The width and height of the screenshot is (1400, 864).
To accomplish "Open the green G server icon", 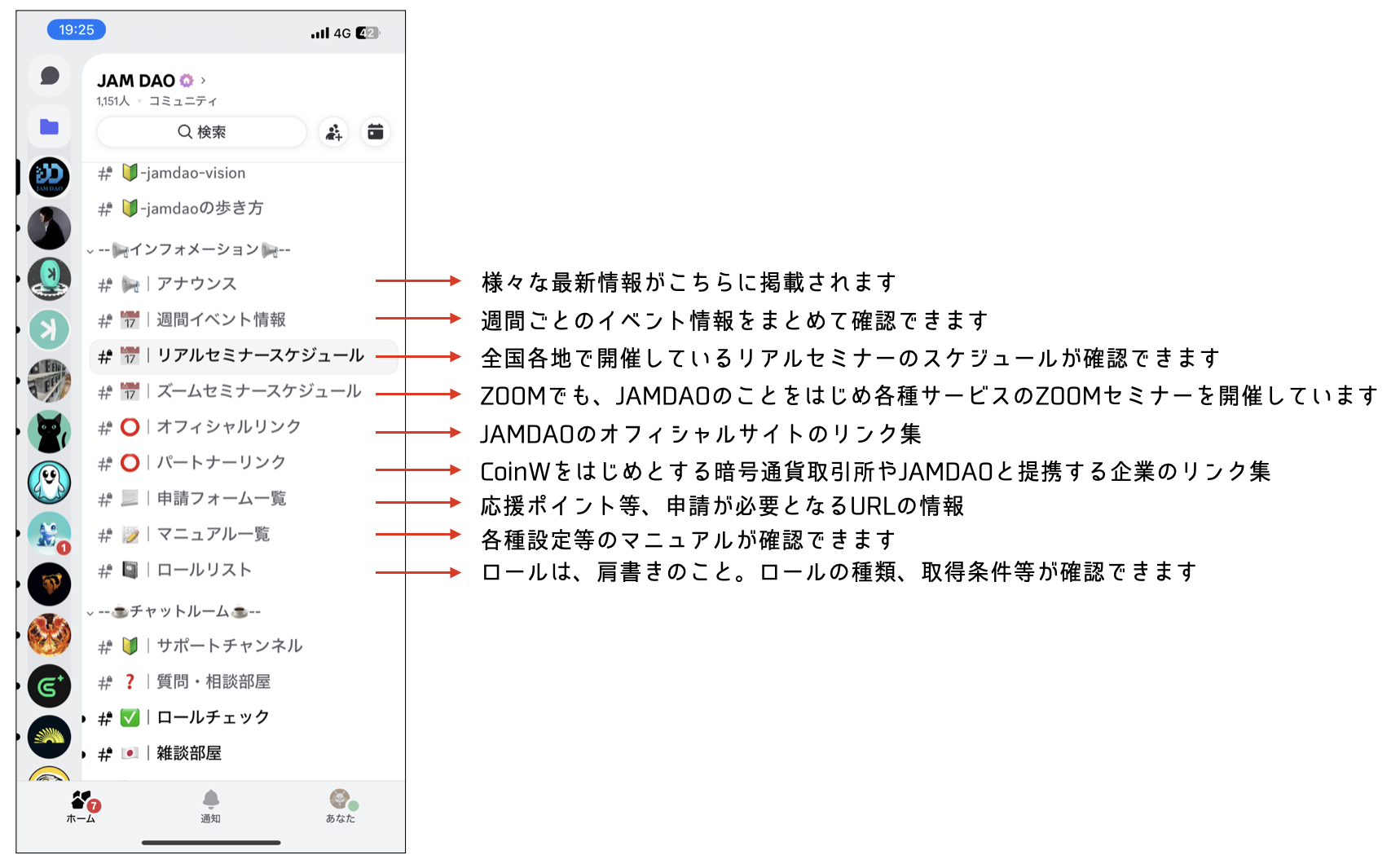I will coord(50,686).
